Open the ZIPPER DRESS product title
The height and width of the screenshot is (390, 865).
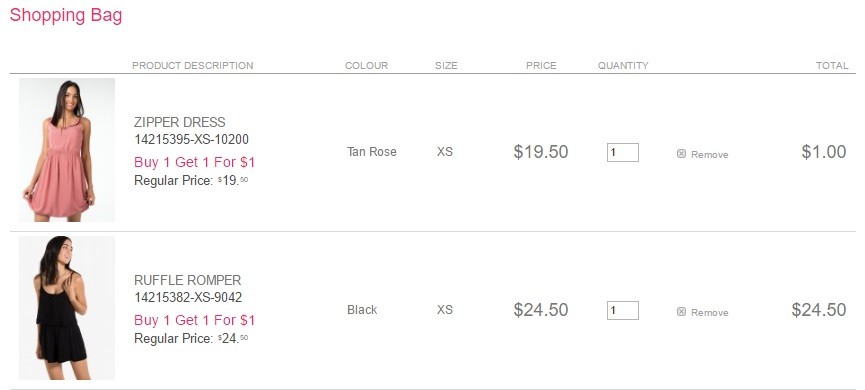(180, 122)
